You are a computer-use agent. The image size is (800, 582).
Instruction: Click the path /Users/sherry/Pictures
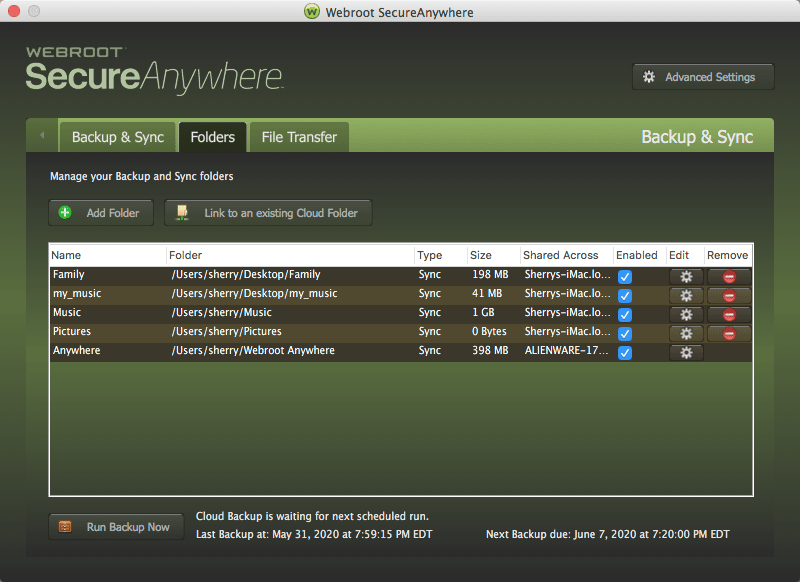(x=227, y=331)
